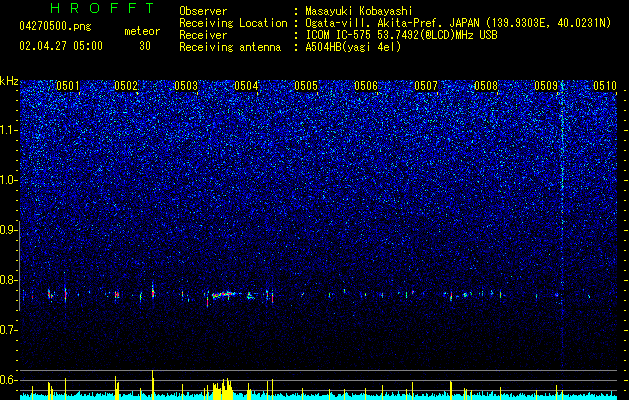Viewport: 629px width, 400px height.
Task: Click the Receiving antenna label
Action: [x=230, y=47]
